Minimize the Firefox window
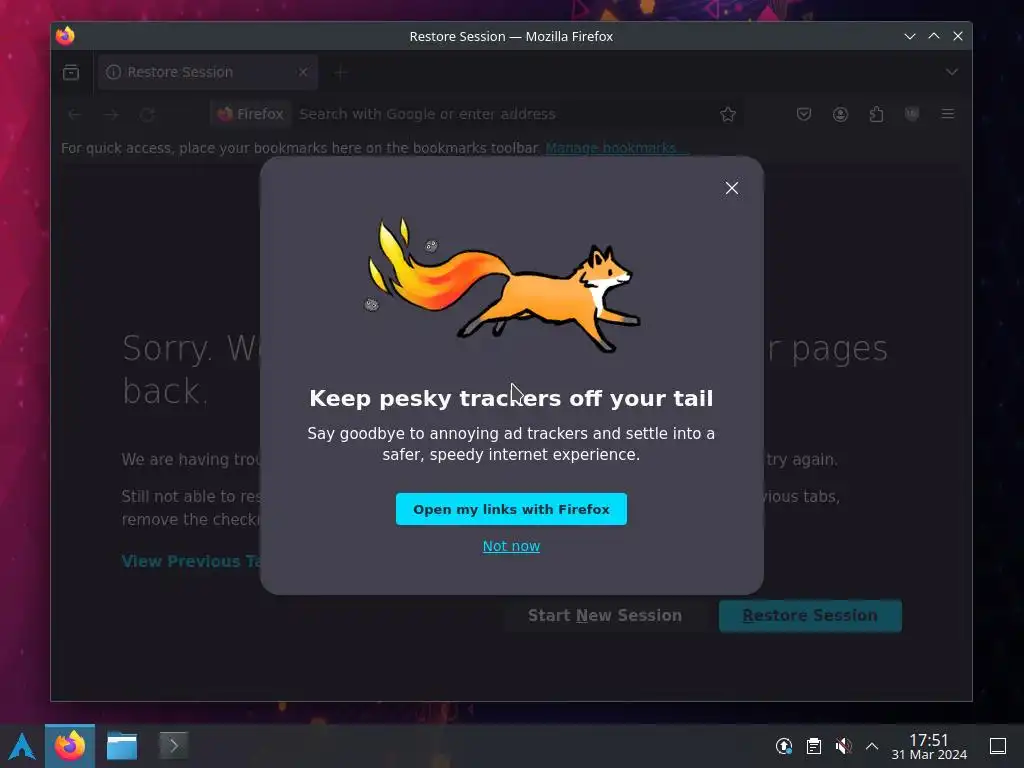This screenshot has width=1024, height=768. [x=910, y=36]
